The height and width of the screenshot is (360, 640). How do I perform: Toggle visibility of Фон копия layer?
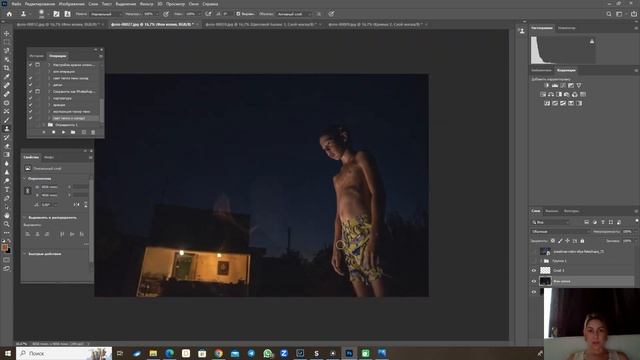coord(533,281)
